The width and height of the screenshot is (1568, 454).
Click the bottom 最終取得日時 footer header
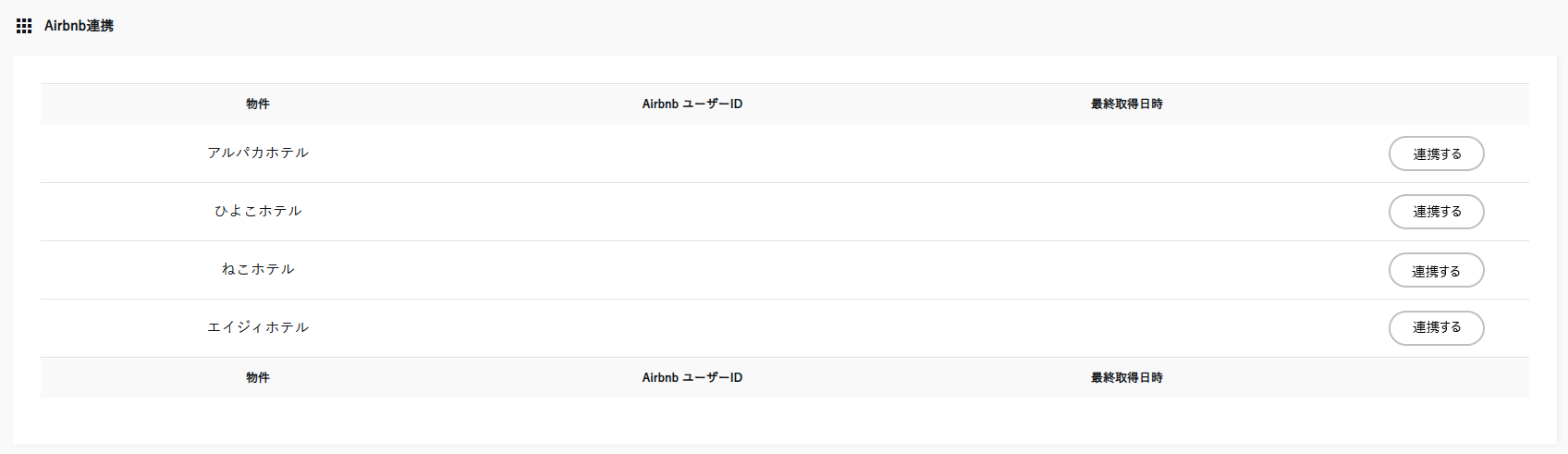pyautogui.click(x=1126, y=378)
